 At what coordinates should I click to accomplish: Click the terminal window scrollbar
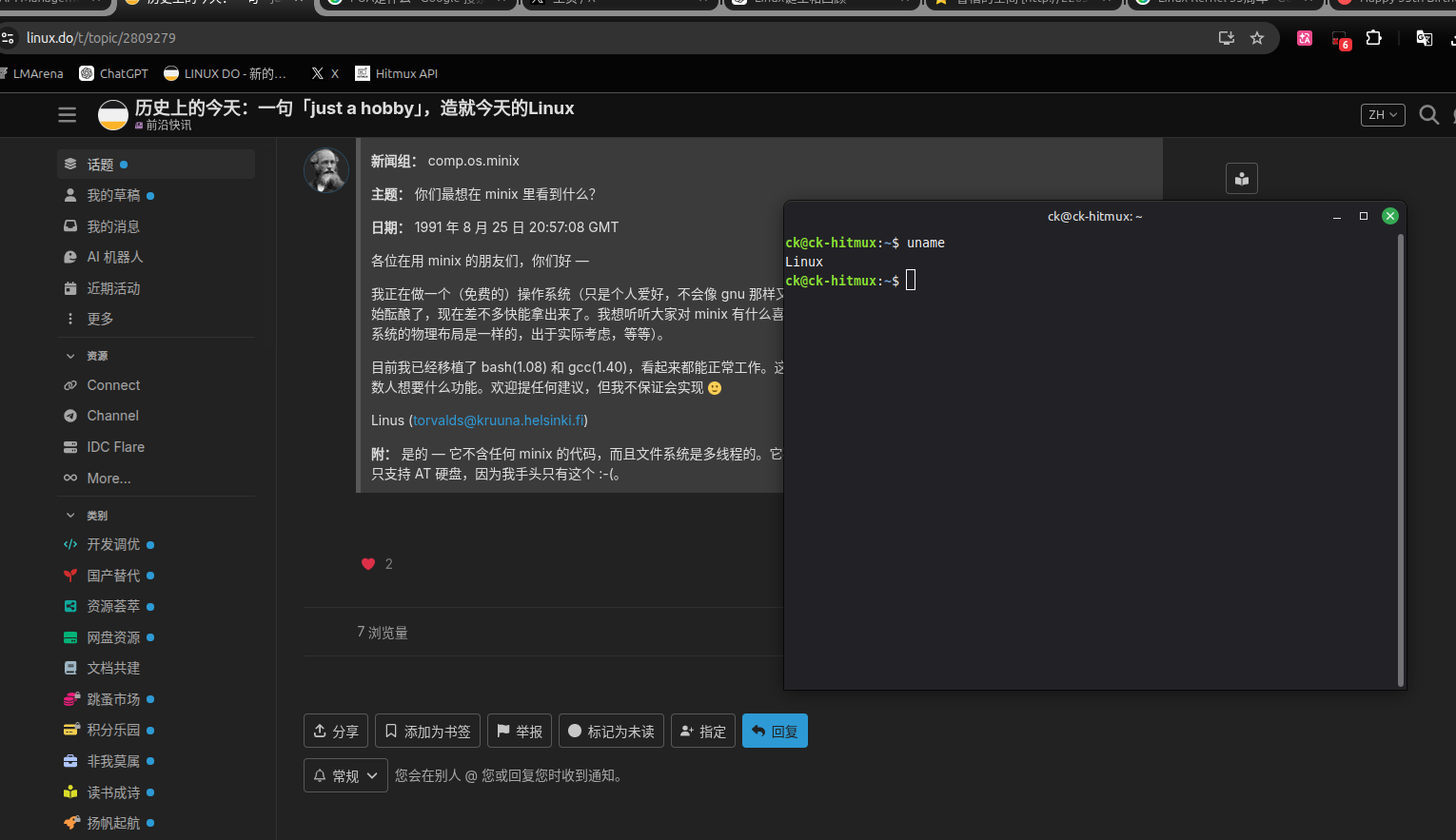point(1401,459)
